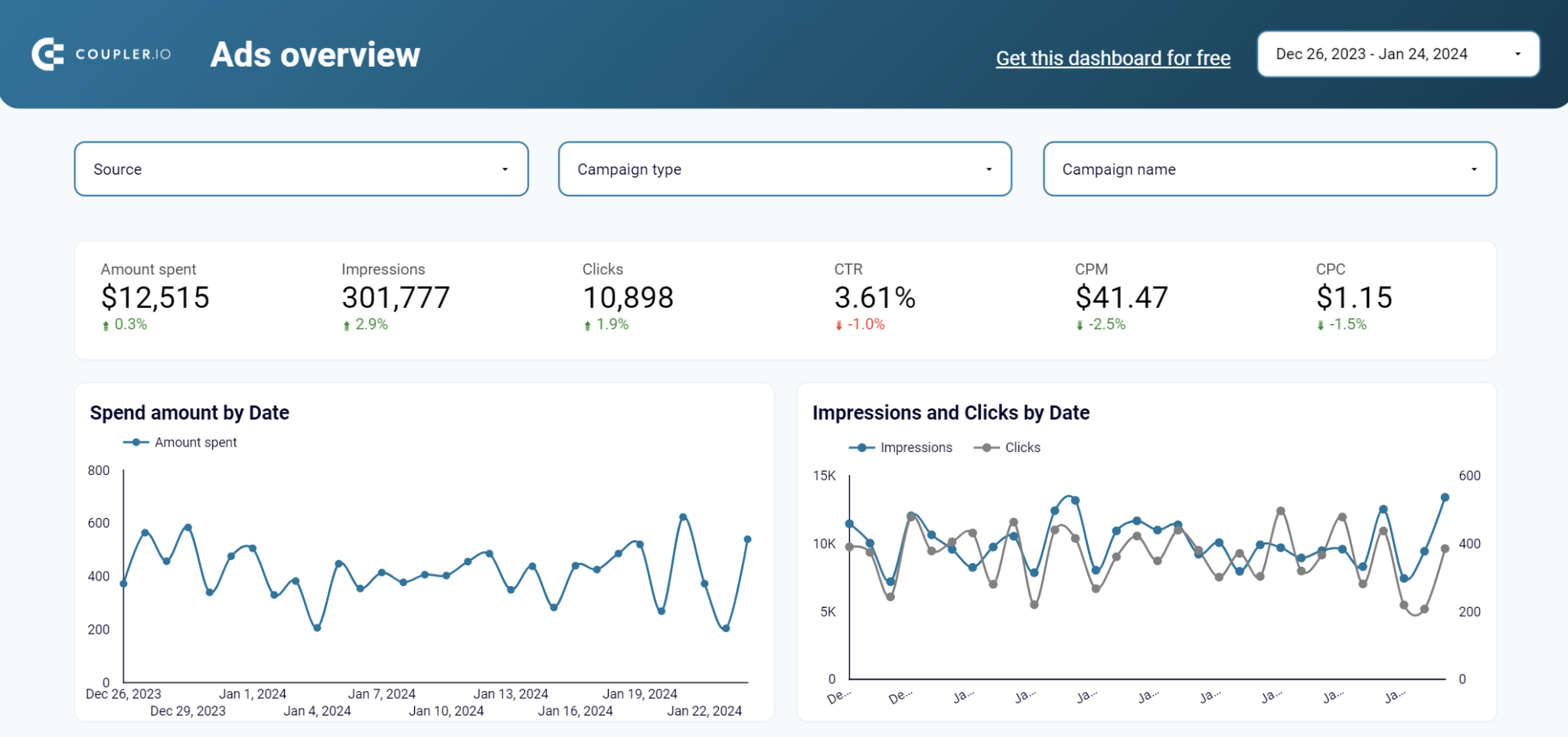The width and height of the screenshot is (1568, 737).
Task: Click the green up arrow beside Amount spent
Action: [x=106, y=324]
